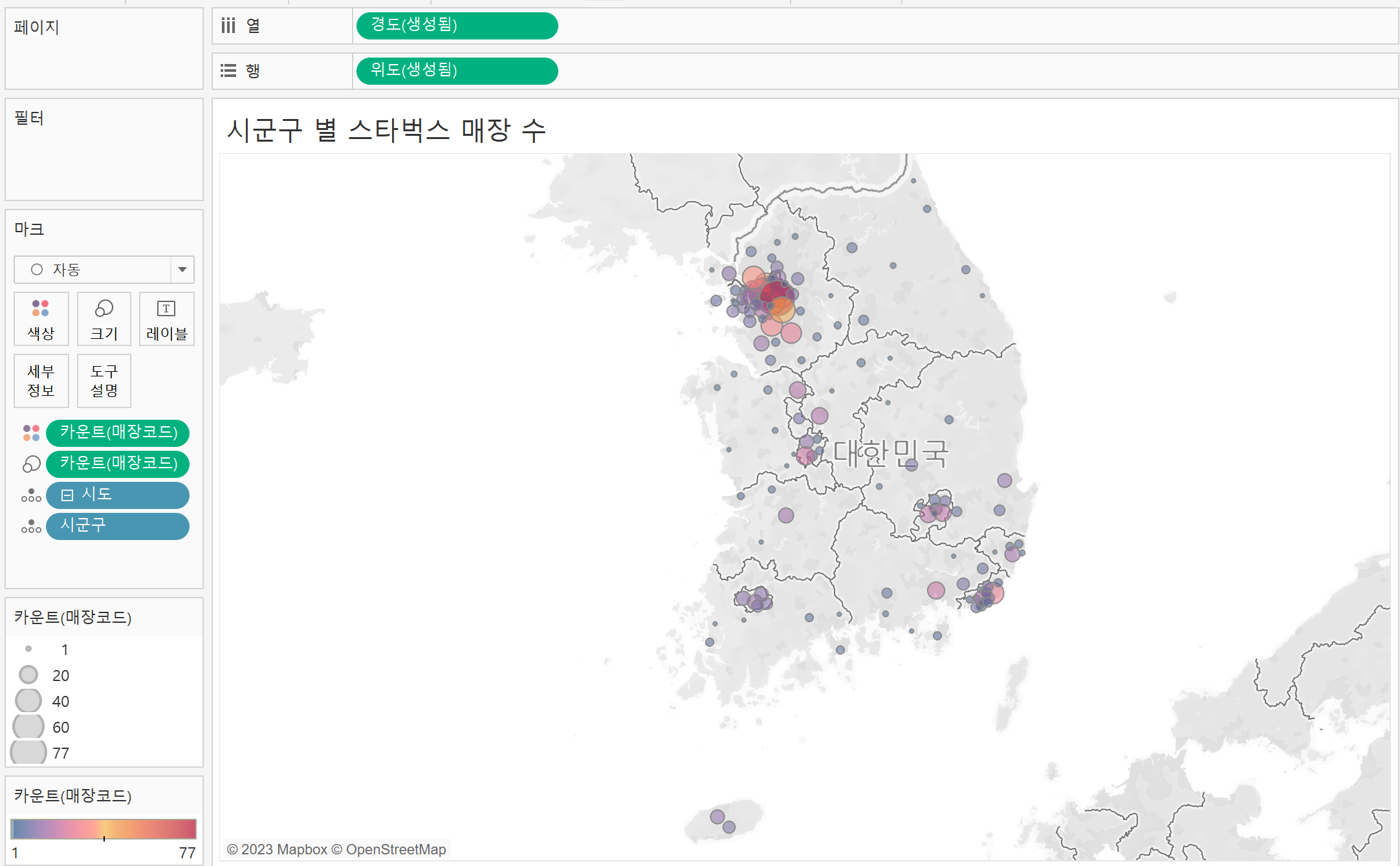Click the 필터 shelf header
This screenshot has height=866, width=1400.
click(29, 118)
